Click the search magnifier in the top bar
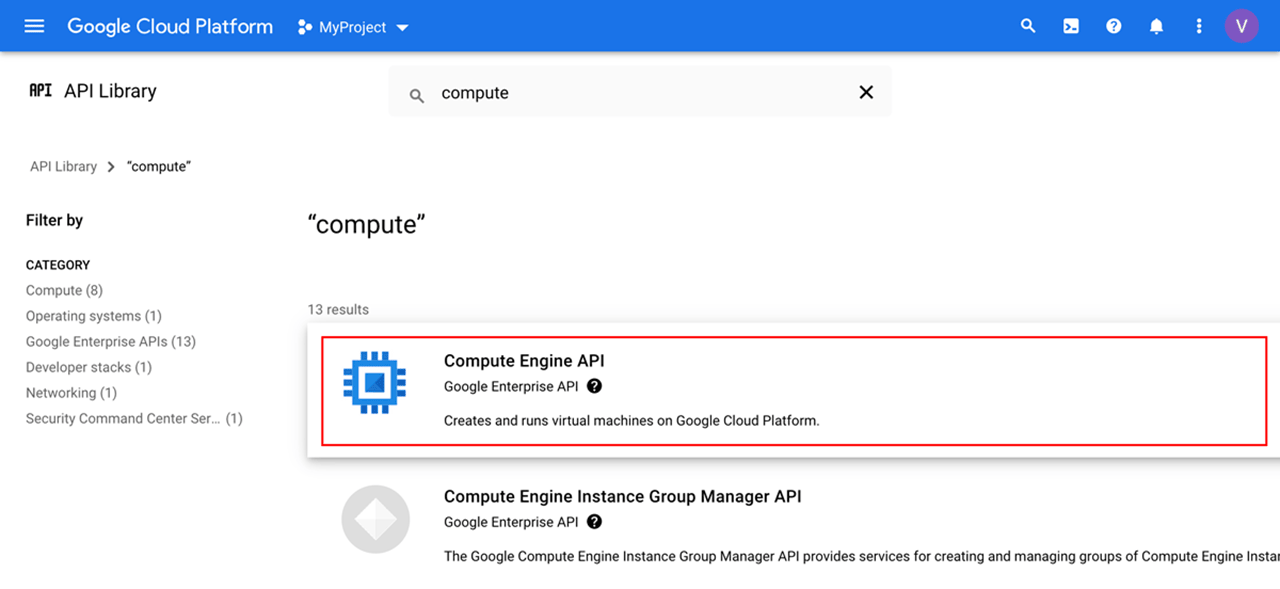 [x=1028, y=26]
